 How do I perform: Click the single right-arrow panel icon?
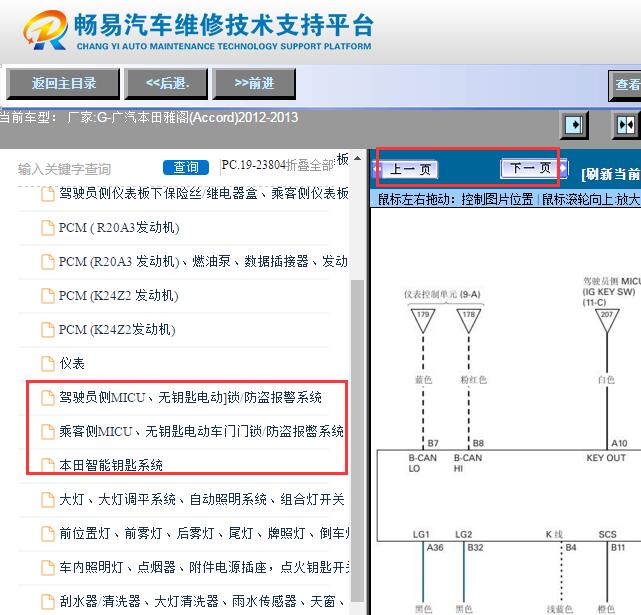[x=574, y=124]
